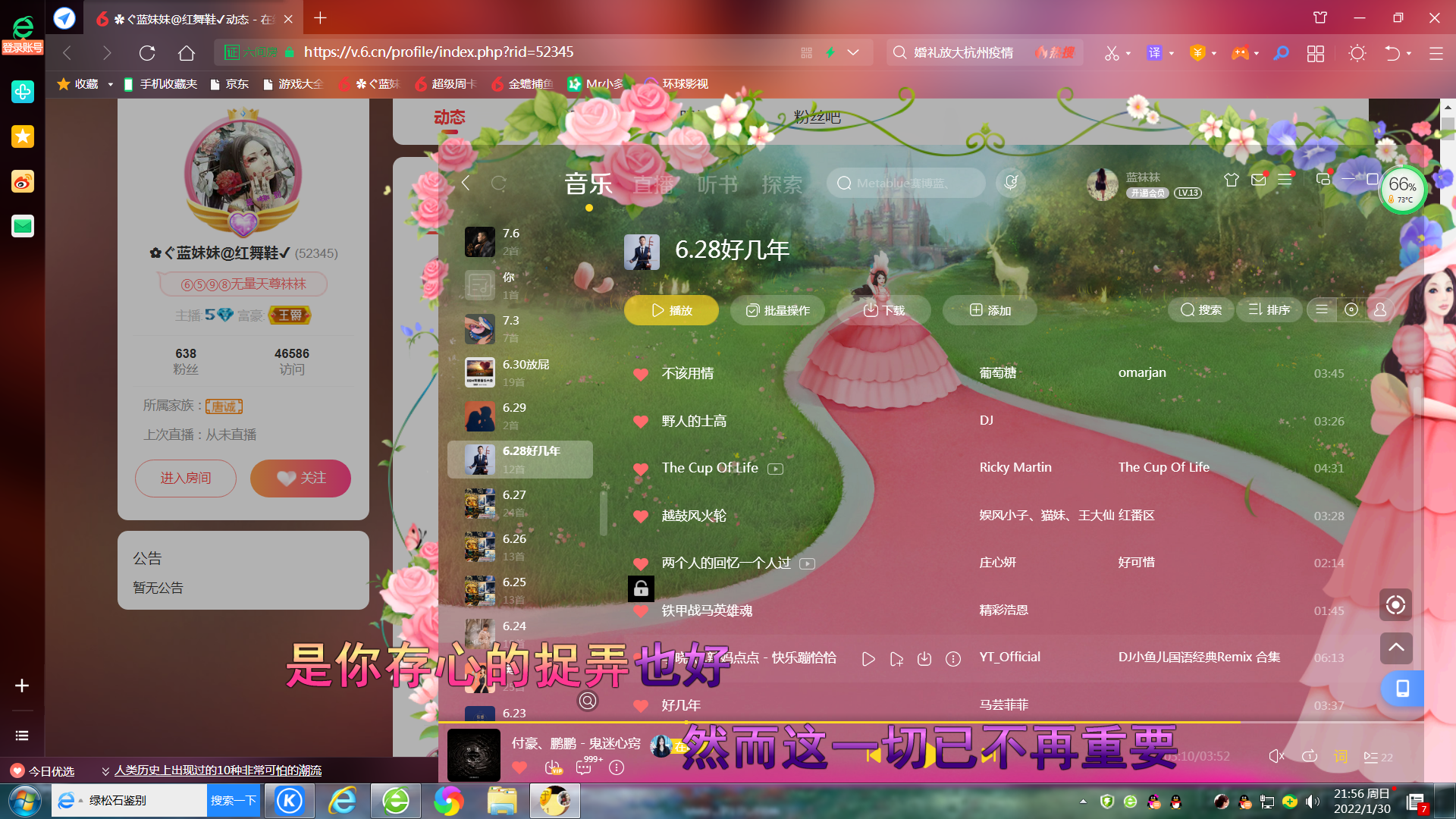Download the 快乐蹦恰恰 song row
This screenshot has width=1456, height=819.
924,659
